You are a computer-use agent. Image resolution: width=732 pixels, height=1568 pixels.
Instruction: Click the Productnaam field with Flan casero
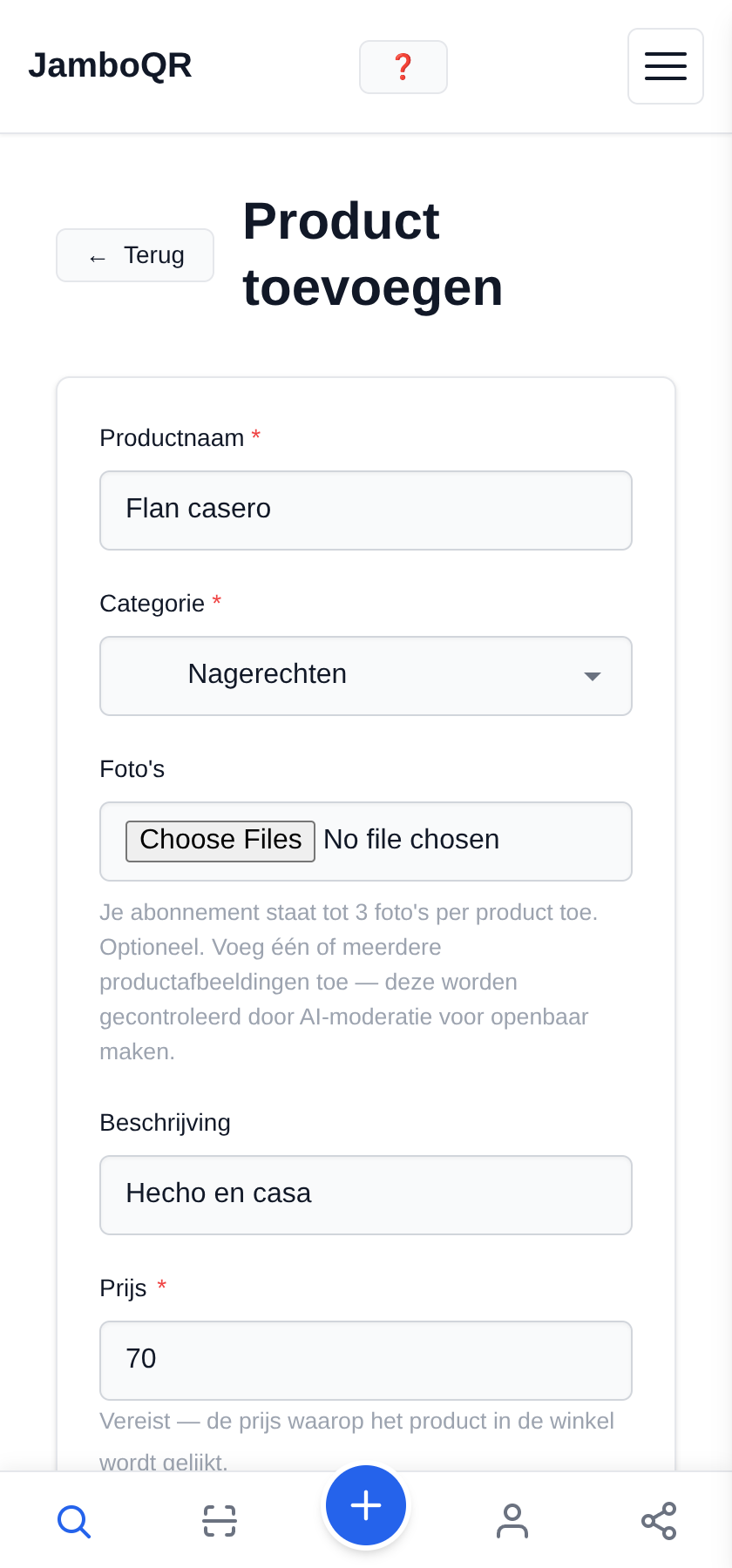[366, 510]
